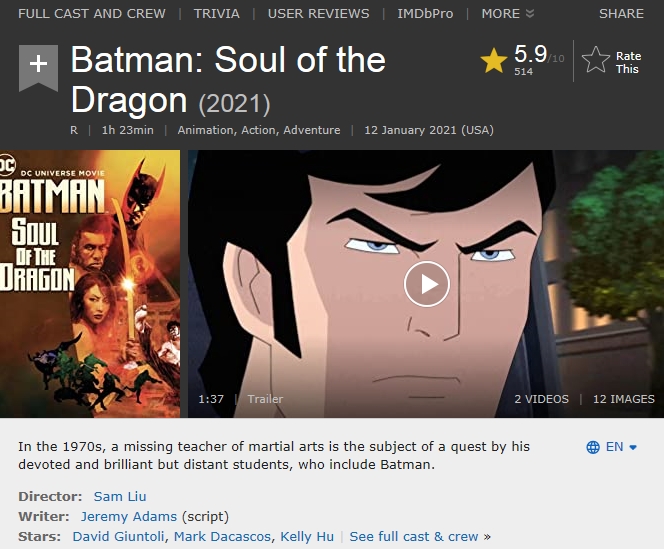This screenshot has height=549, width=664.
Task: Expand the MORE dropdown menu
Action: tap(507, 14)
